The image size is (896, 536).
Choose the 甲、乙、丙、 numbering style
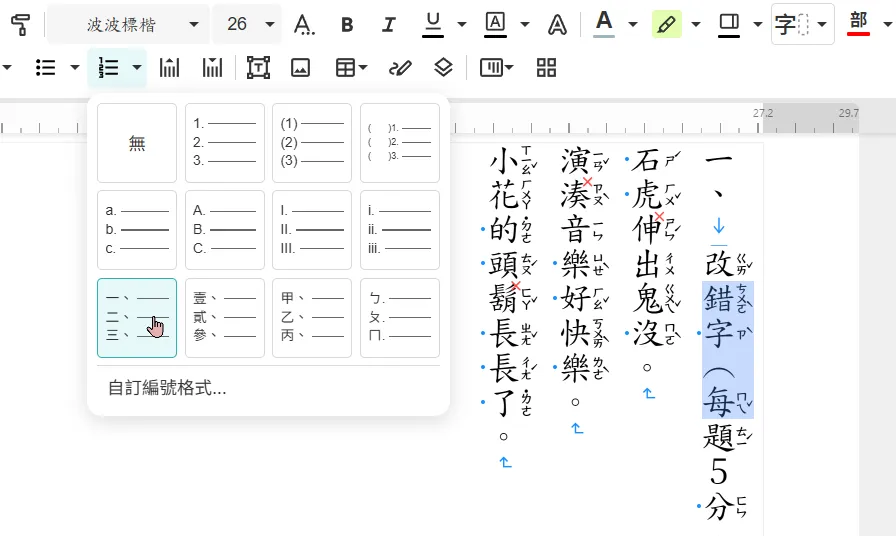(x=312, y=318)
